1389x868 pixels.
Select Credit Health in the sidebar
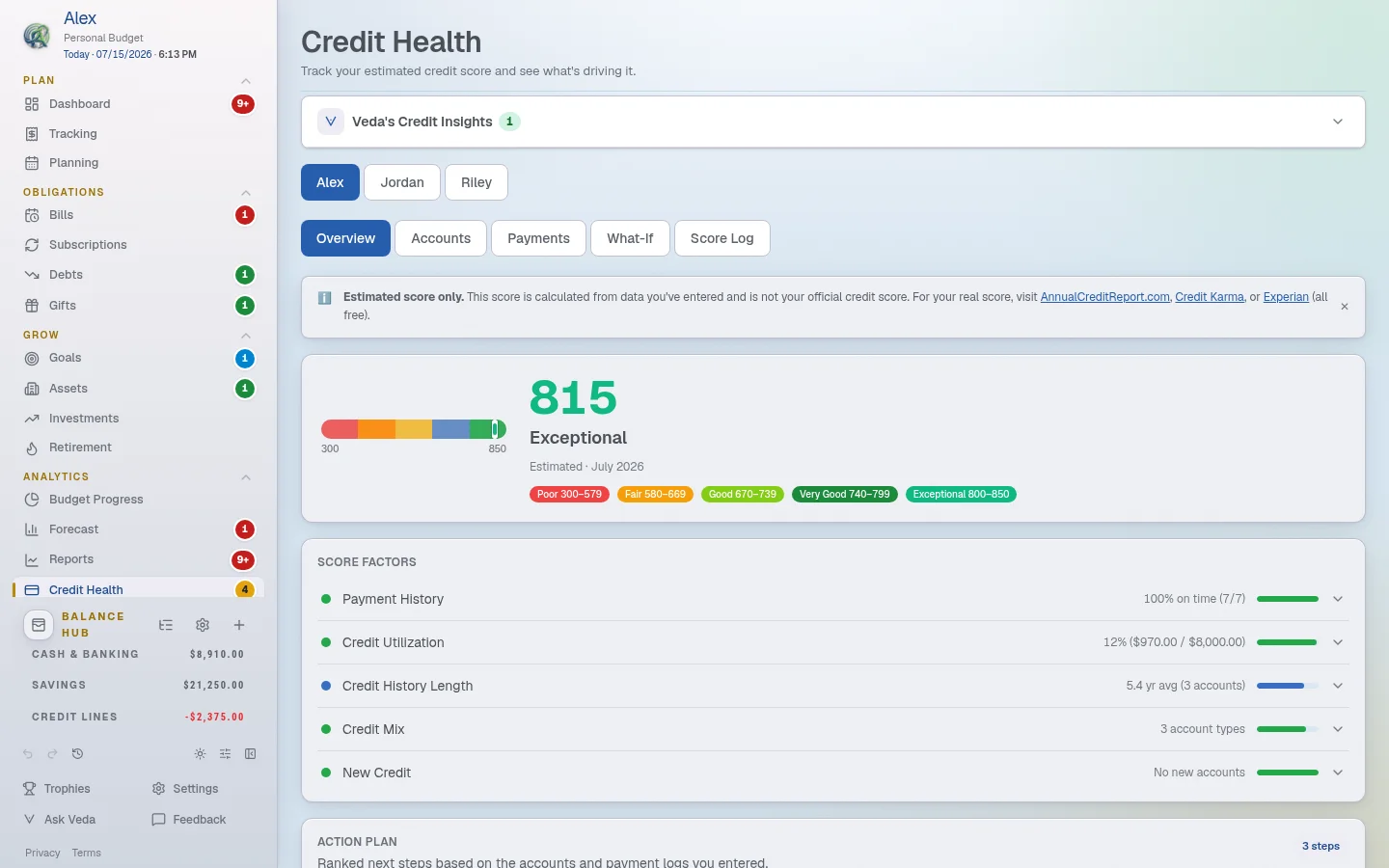pos(138,589)
